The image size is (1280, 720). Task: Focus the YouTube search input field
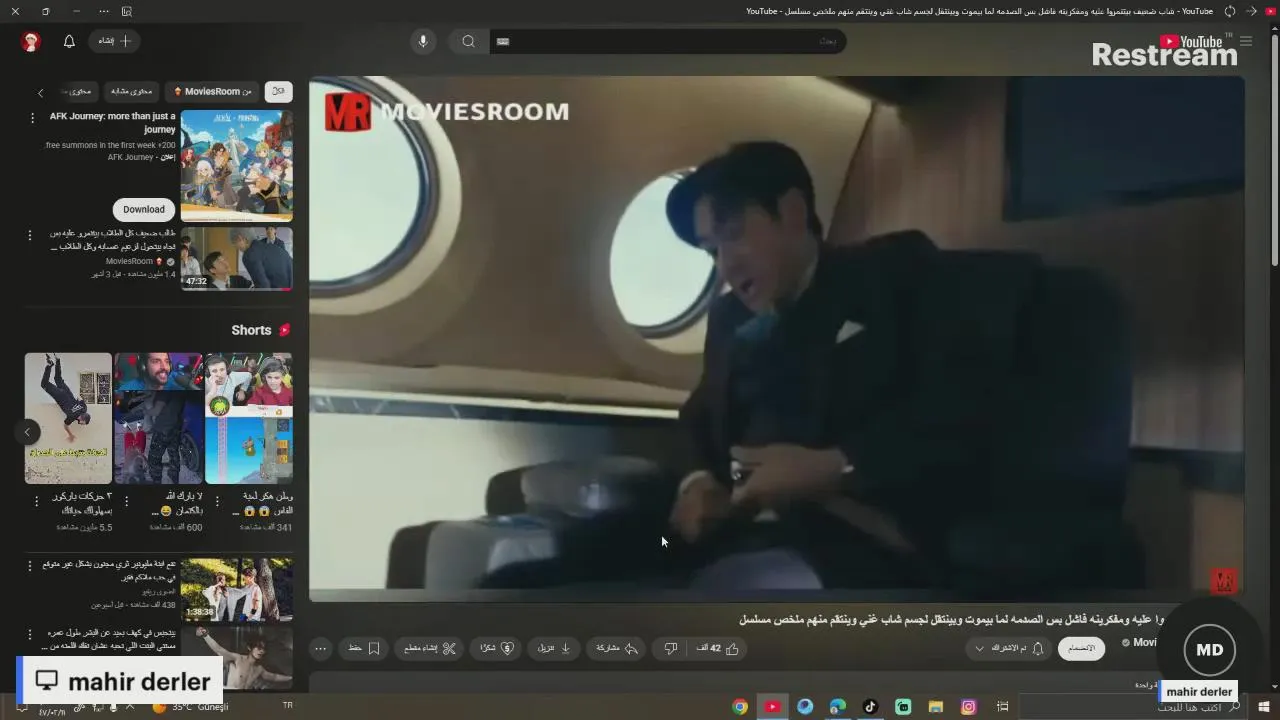[x=668, y=41]
